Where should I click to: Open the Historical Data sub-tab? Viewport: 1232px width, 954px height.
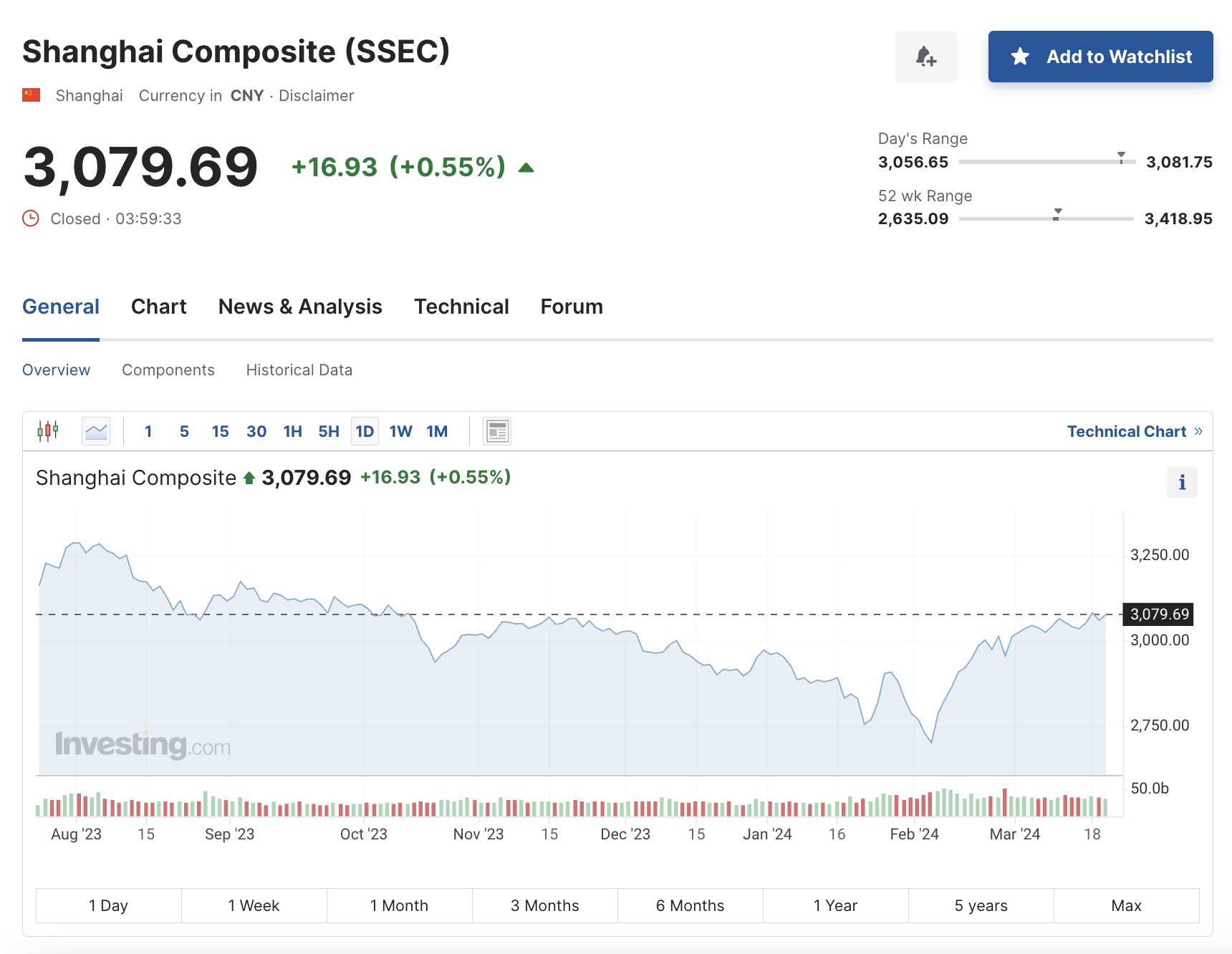coord(299,370)
